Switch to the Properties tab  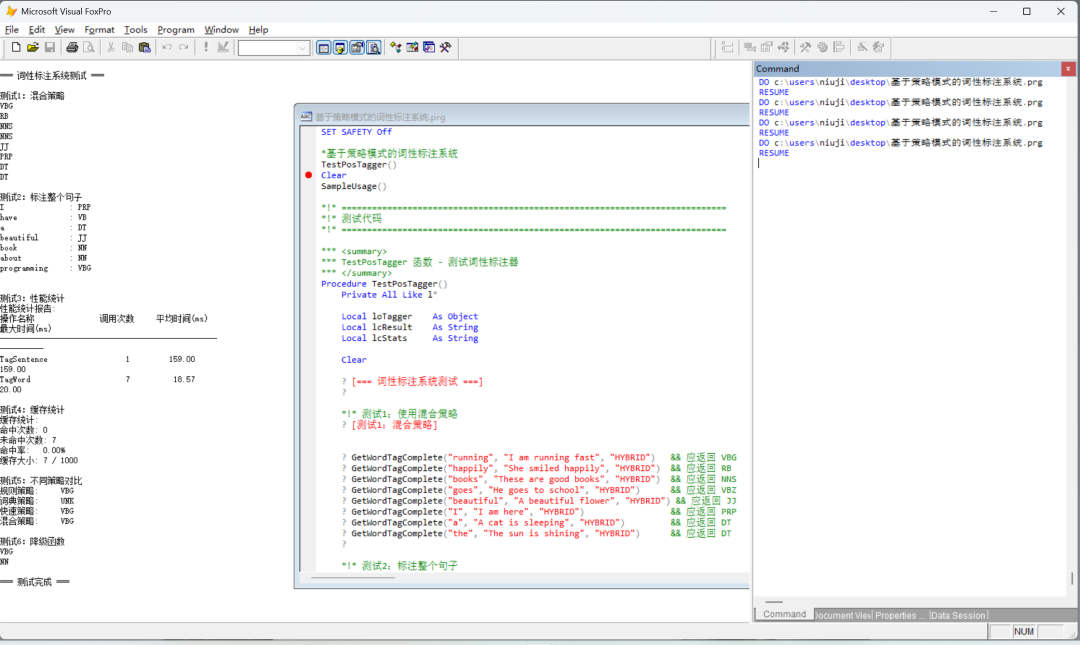click(900, 615)
